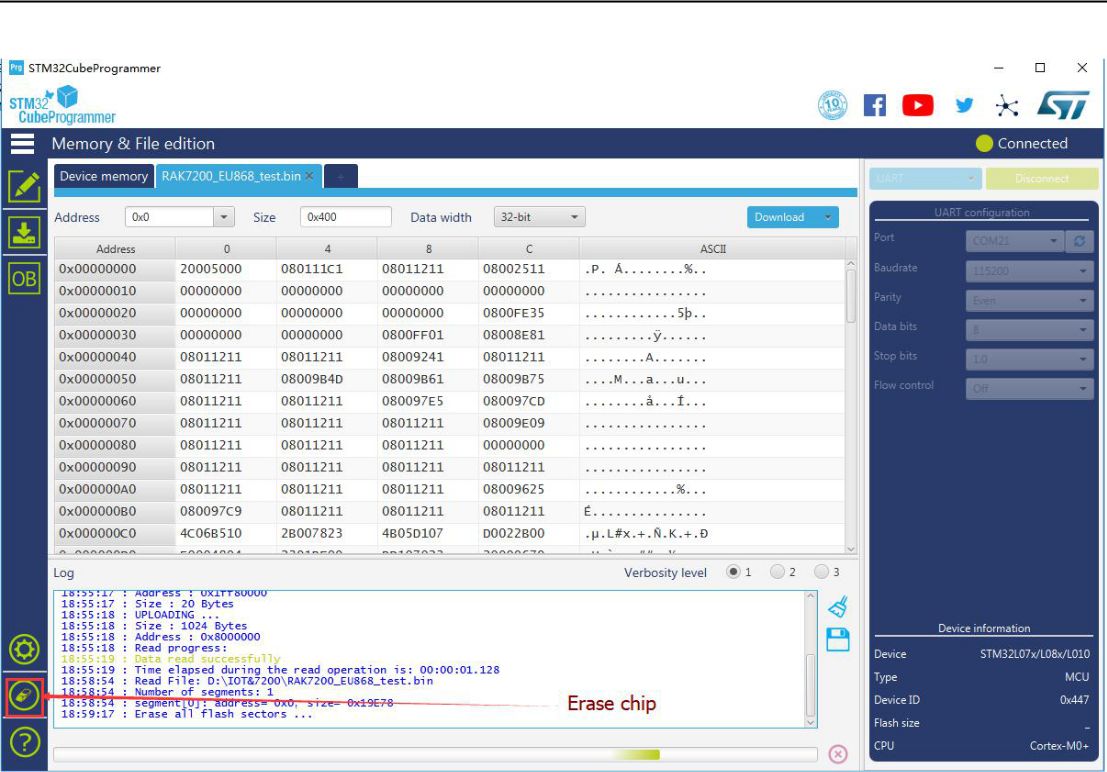This screenshot has width=1107, height=772.
Task: Click the Size input field
Action: tap(345, 217)
